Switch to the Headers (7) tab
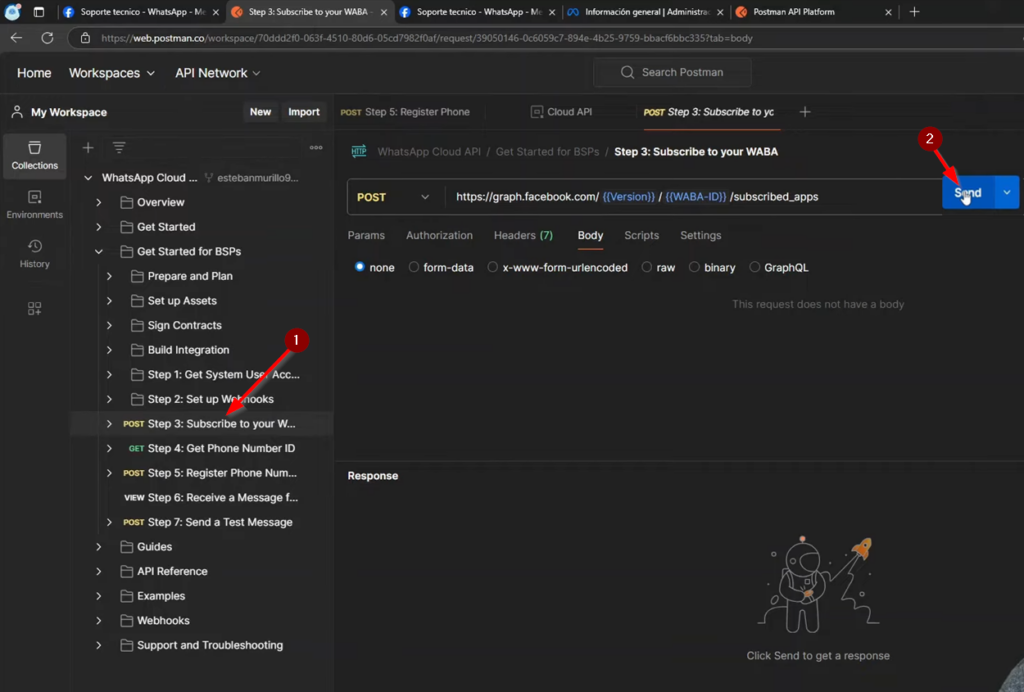 tap(523, 235)
